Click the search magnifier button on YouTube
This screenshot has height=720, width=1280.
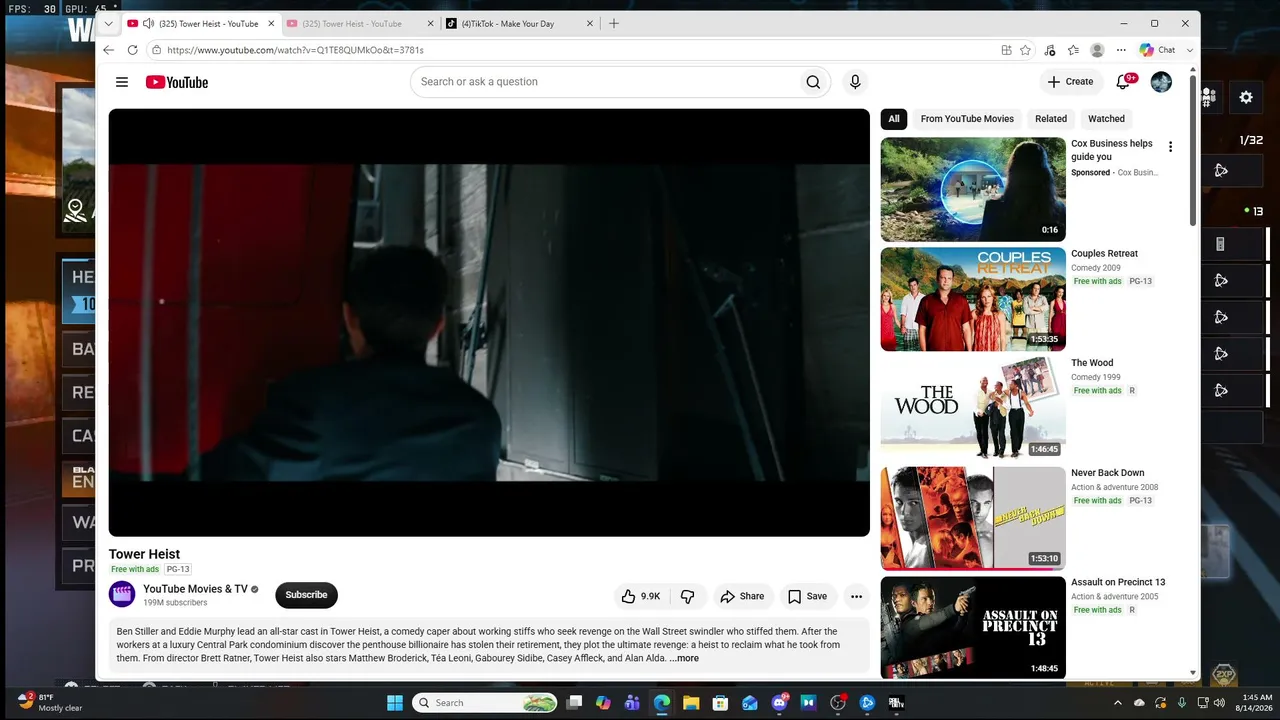click(x=813, y=82)
